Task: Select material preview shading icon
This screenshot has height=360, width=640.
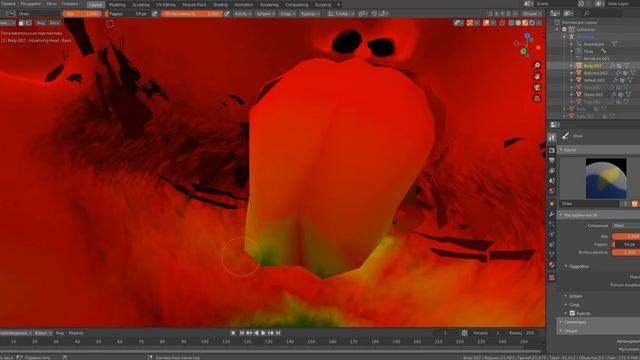Action: coord(525,23)
